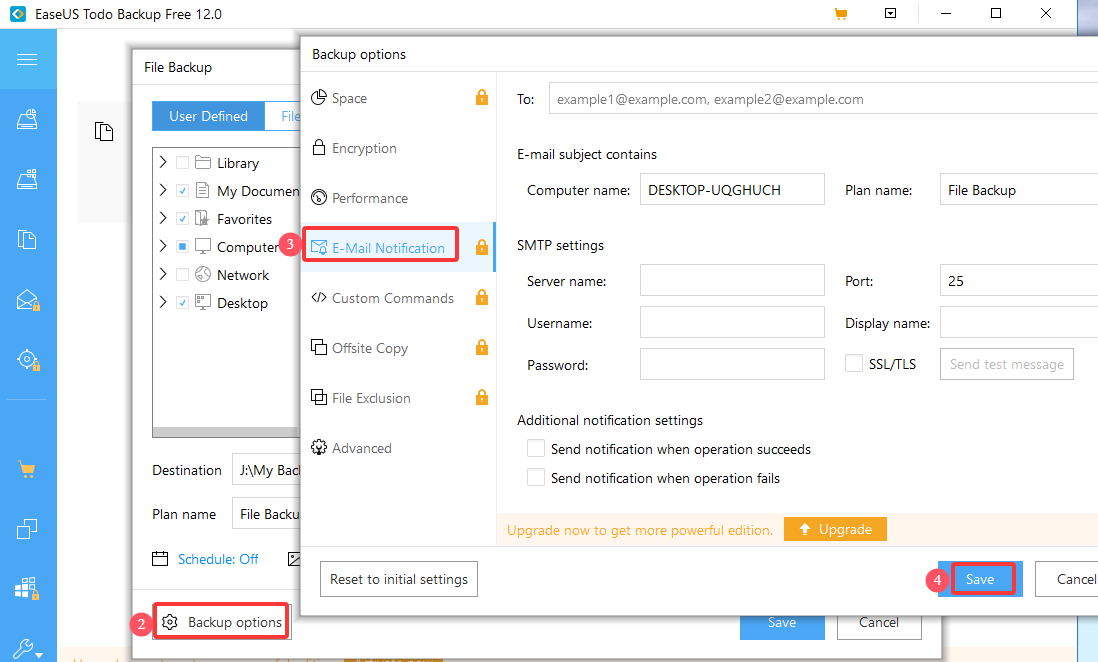Click the System Backup sidebar icon
1098x662 pixels.
[27, 179]
